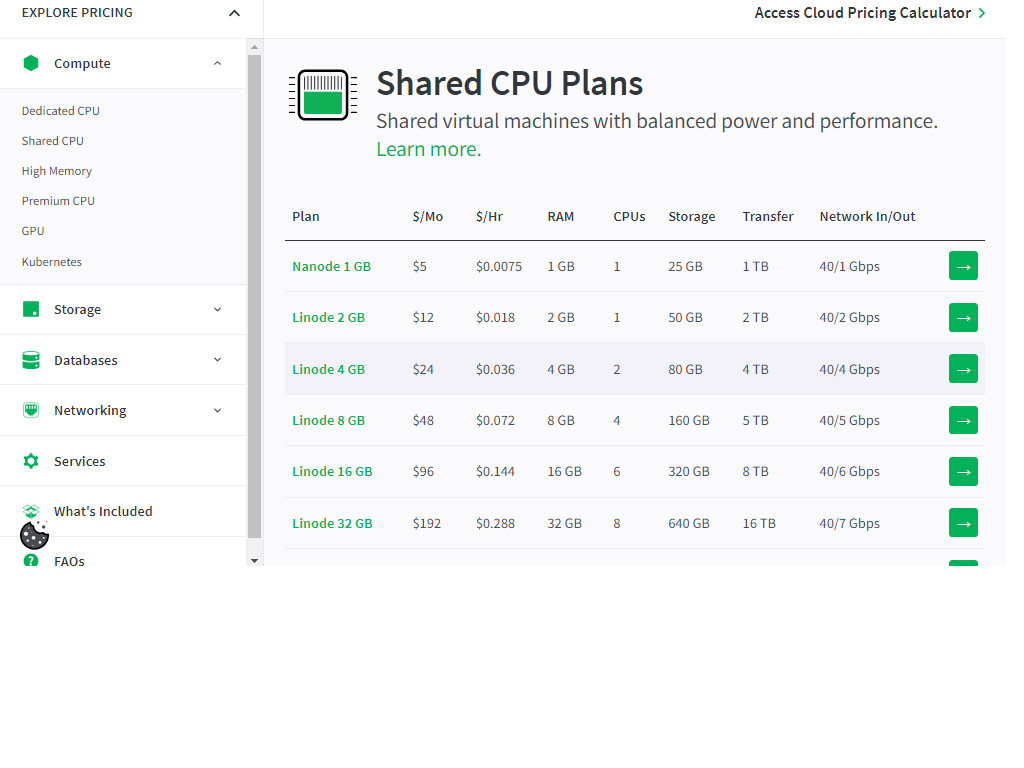Collapse the Compute section chevron
This screenshot has width=1024, height=768.
coord(217,63)
